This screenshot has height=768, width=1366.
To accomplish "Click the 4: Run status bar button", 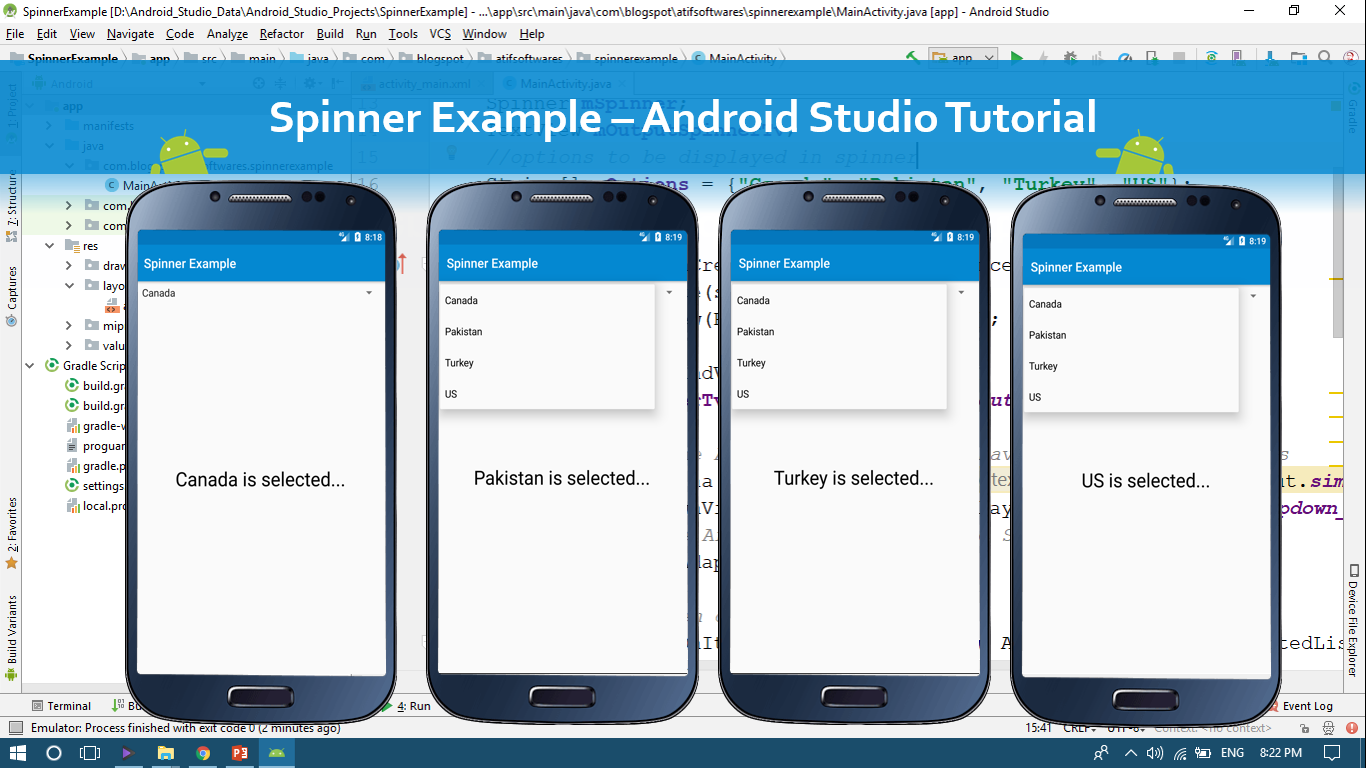I will 410,705.
